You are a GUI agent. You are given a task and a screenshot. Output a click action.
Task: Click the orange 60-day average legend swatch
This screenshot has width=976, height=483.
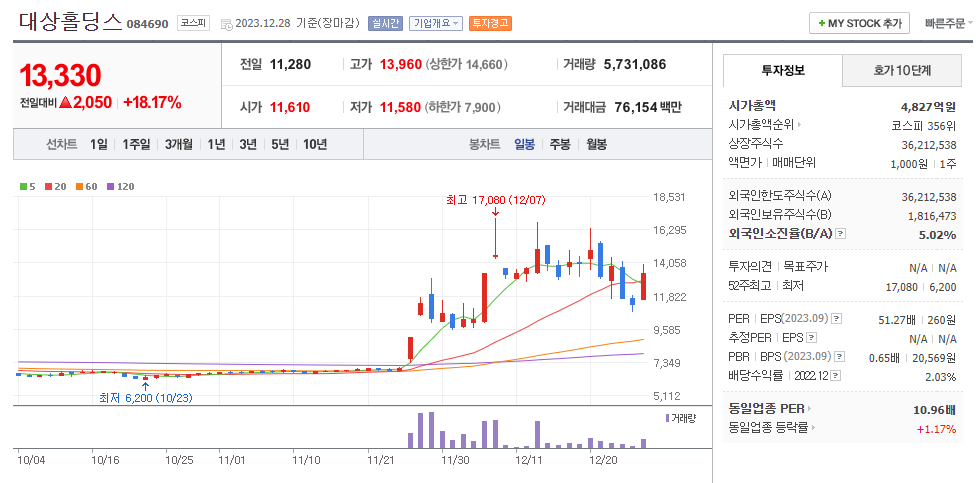(x=80, y=186)
